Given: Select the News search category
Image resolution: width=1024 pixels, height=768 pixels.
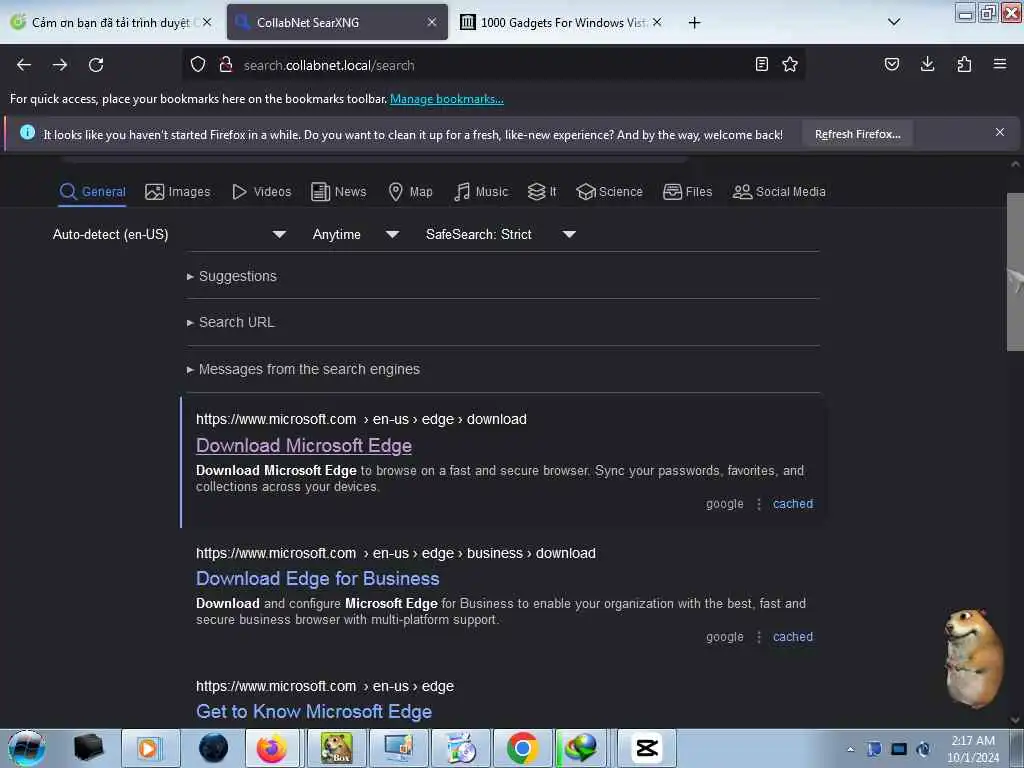Looking at the screenshot, I should (x=339, y=192).
